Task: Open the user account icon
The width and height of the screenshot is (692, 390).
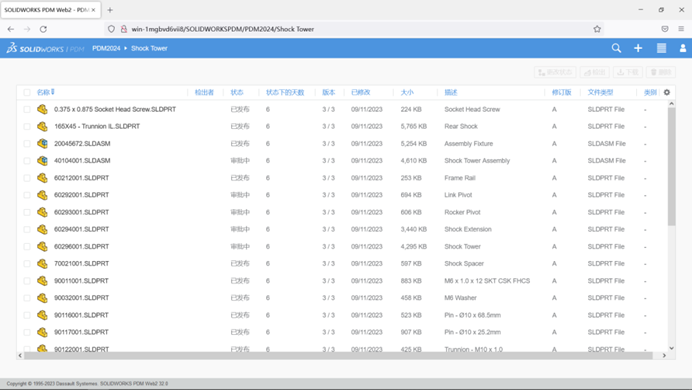Action: coord(683,48)
